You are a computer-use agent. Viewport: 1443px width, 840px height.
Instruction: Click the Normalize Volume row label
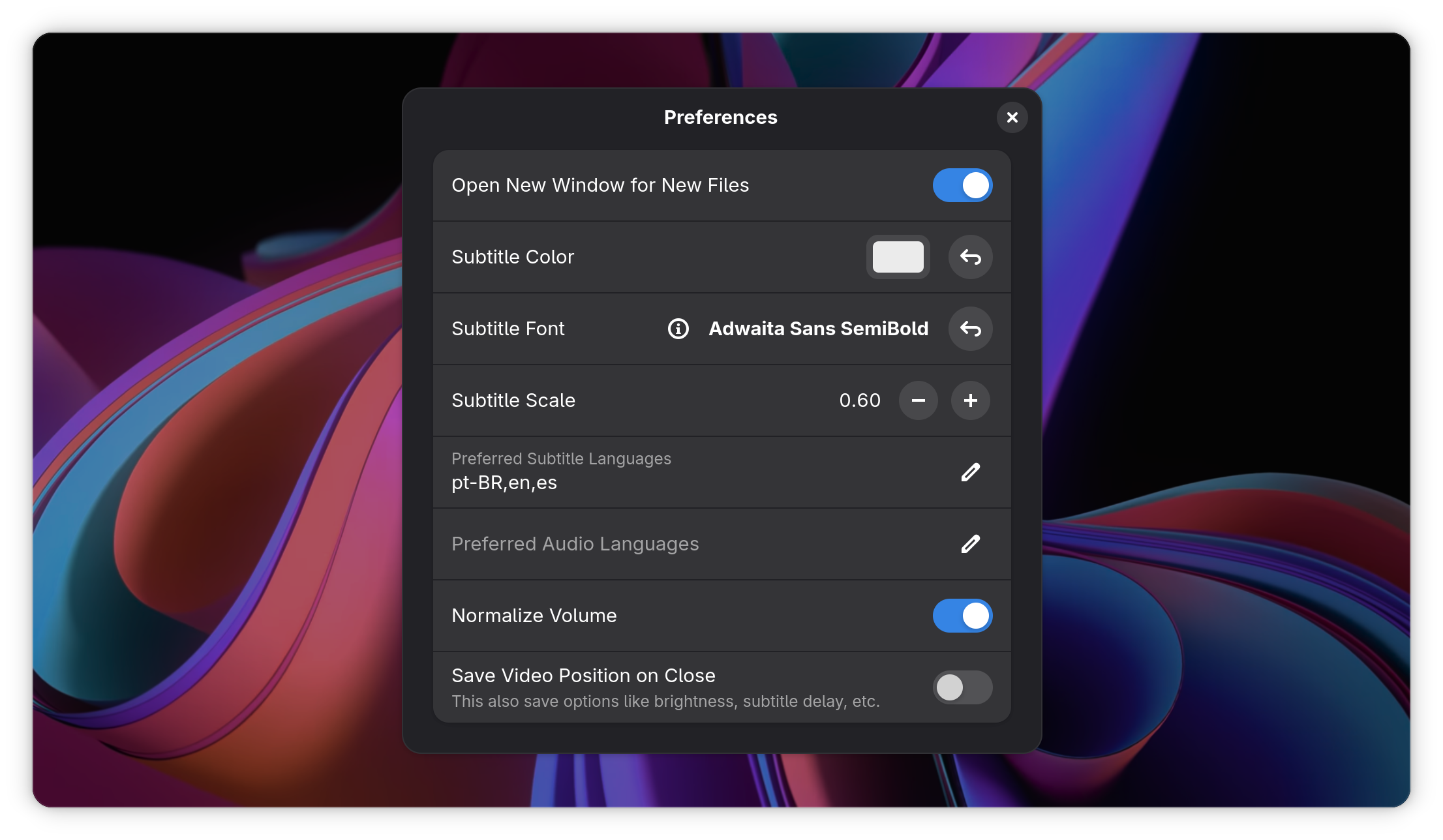534,616
